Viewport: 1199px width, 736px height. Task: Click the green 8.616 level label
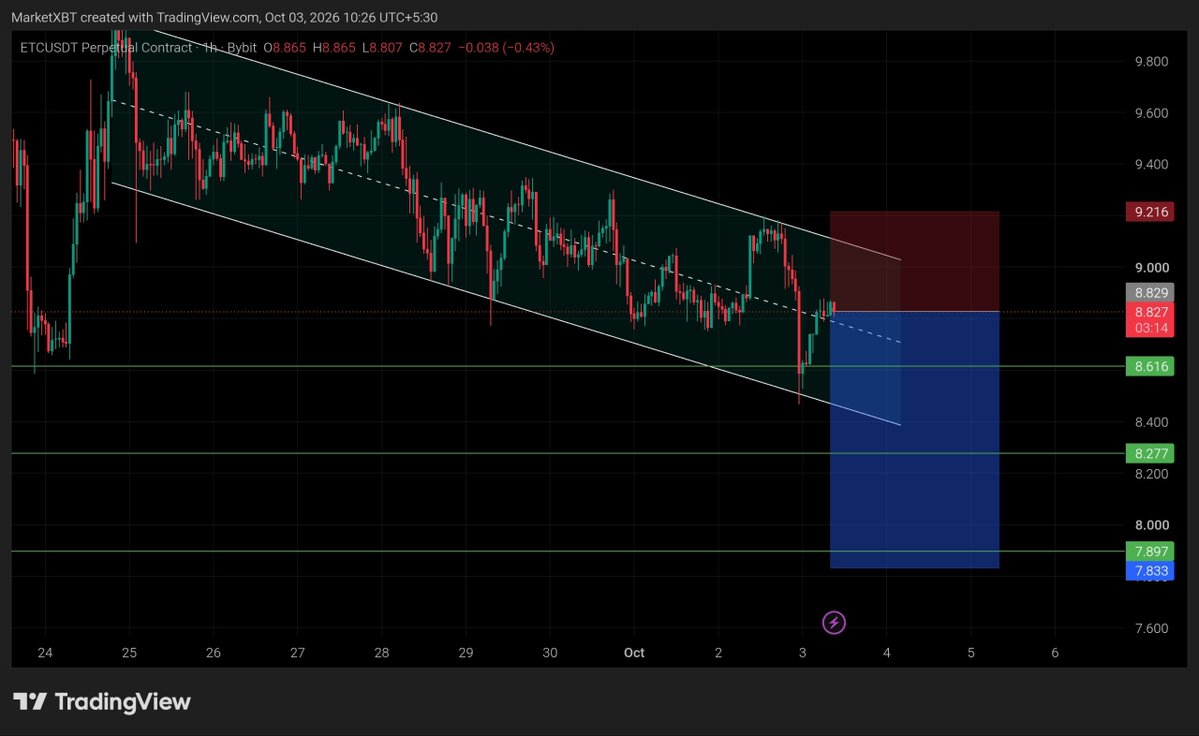pos(1150,366)
